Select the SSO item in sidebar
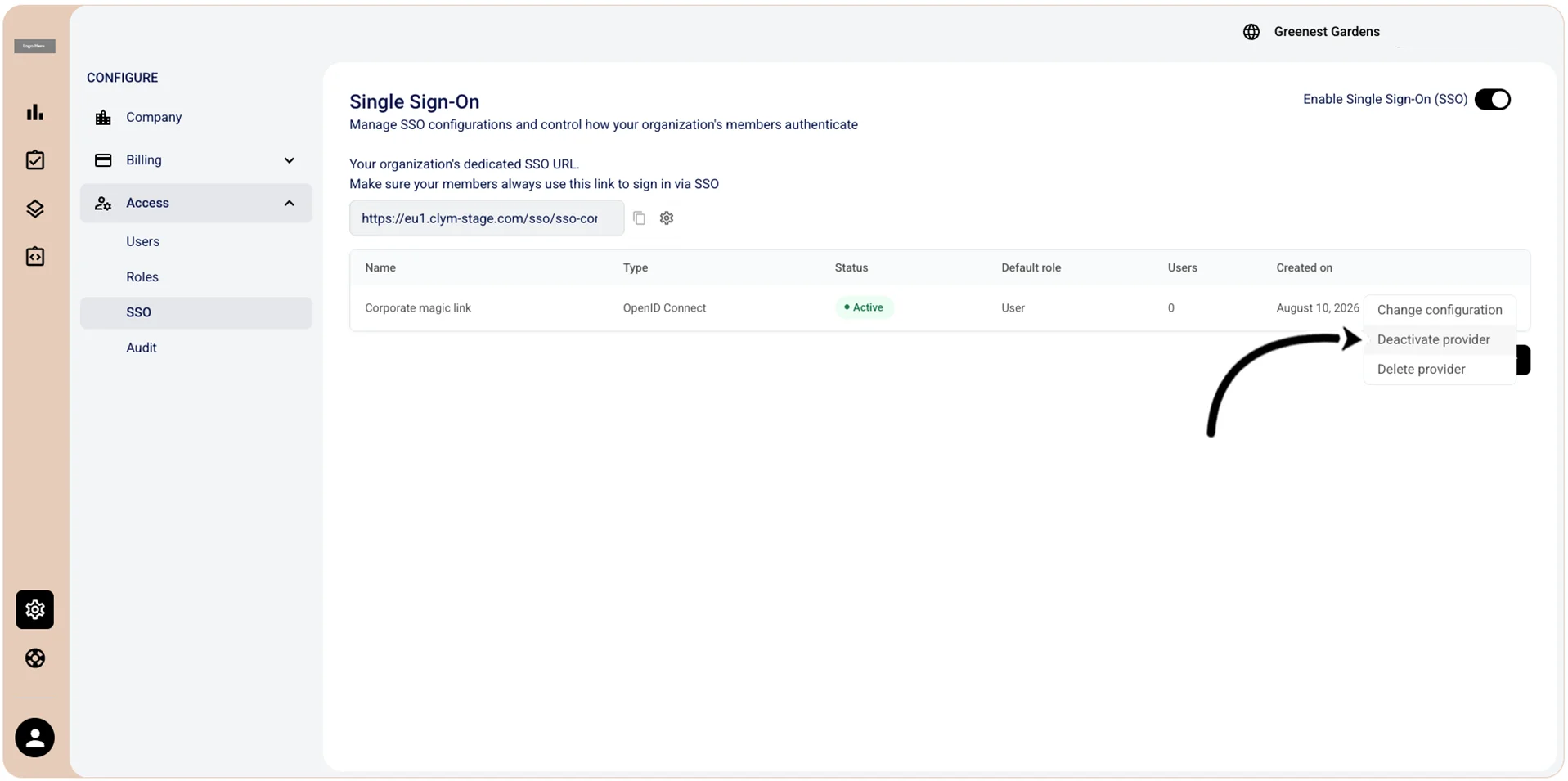The width and height of the screenshot is (1568, 781). (x=196, y=312)
